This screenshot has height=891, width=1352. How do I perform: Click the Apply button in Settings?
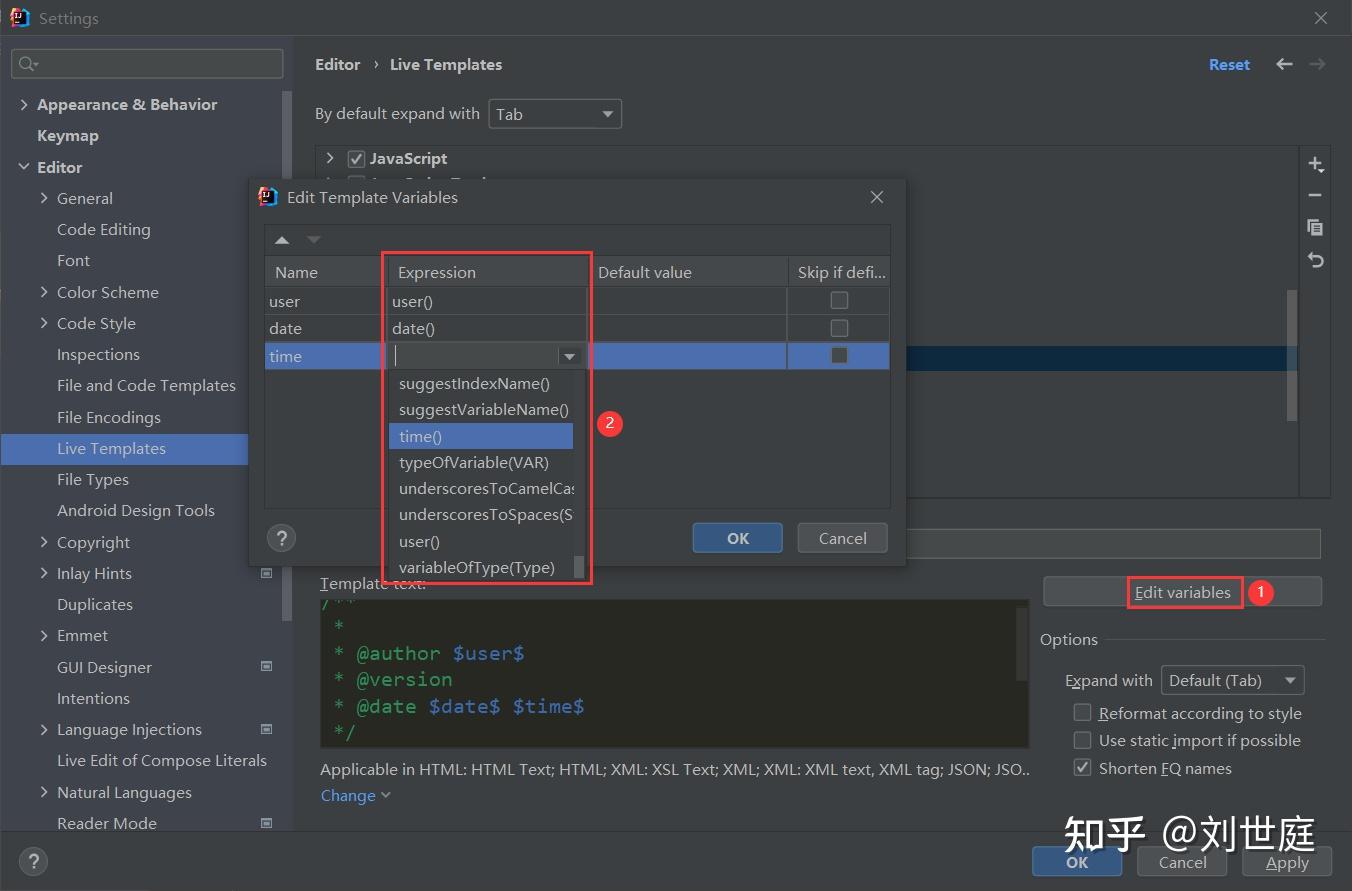point(1287,862)
